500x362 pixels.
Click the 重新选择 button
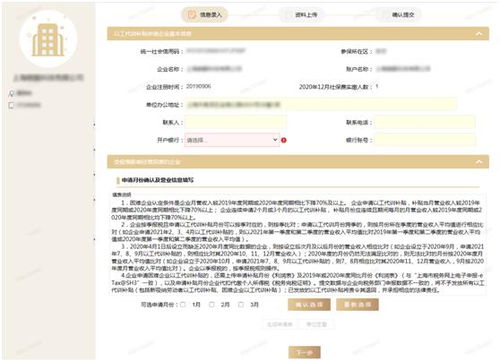[x=357, y=304]
